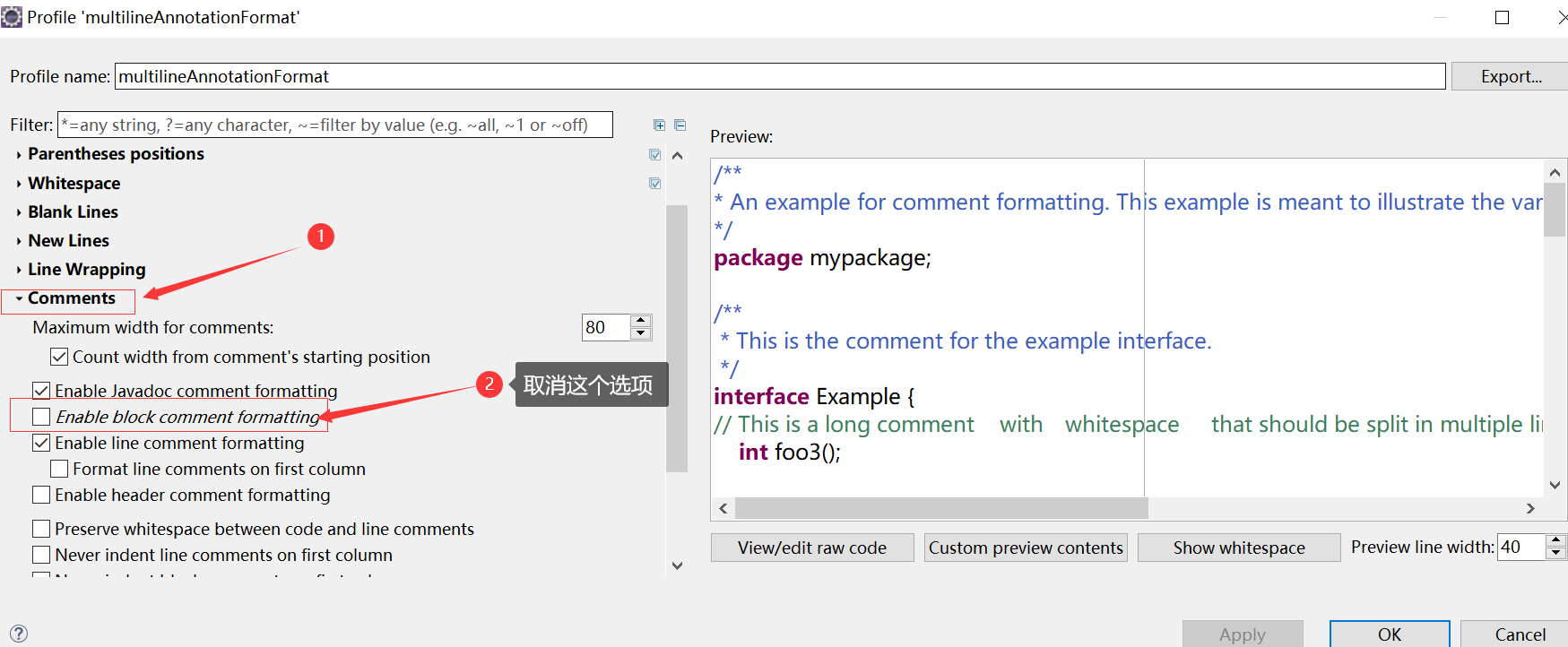Open View/edit raw code
Screen dimensions: 1568x647
(812, 548)
